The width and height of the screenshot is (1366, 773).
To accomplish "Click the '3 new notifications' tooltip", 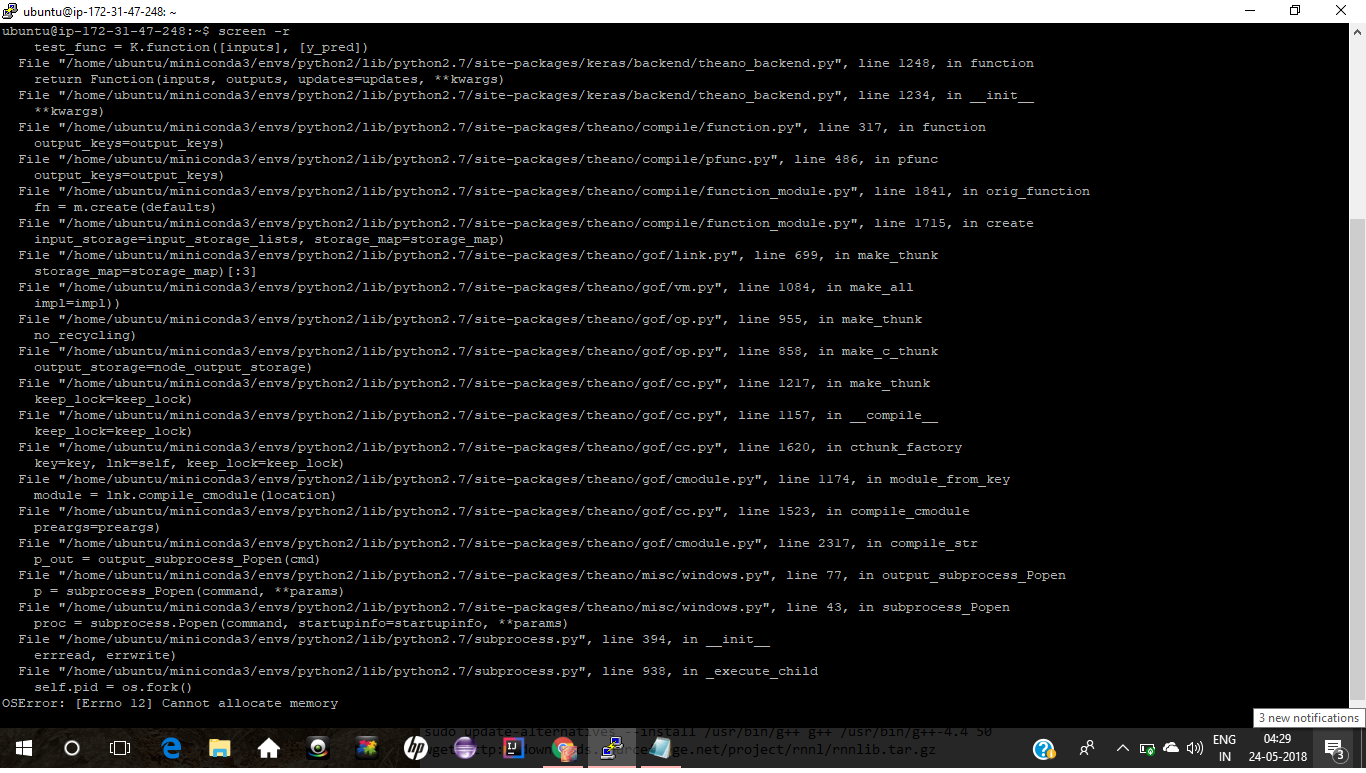I will [1308, 718].
